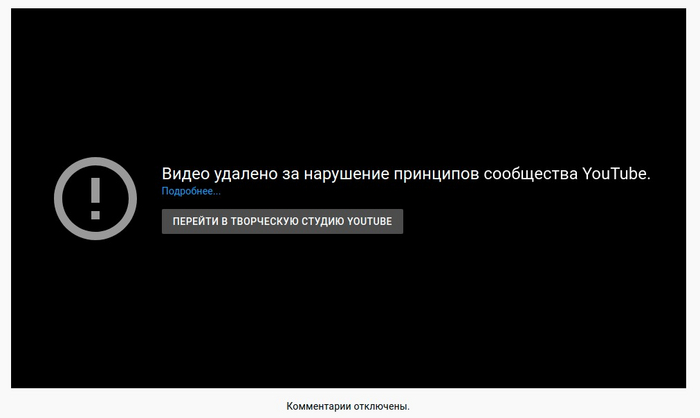This screenshot has height=418, width=700.
Task: Click the exclamation mark warning icon
Action: point(95,198)
